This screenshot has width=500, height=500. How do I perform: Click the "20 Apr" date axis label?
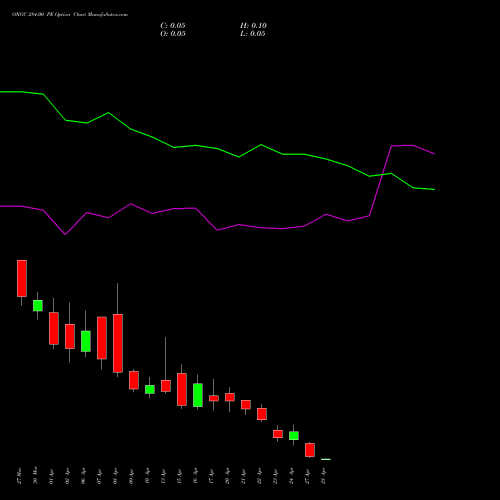pos(227,476)
